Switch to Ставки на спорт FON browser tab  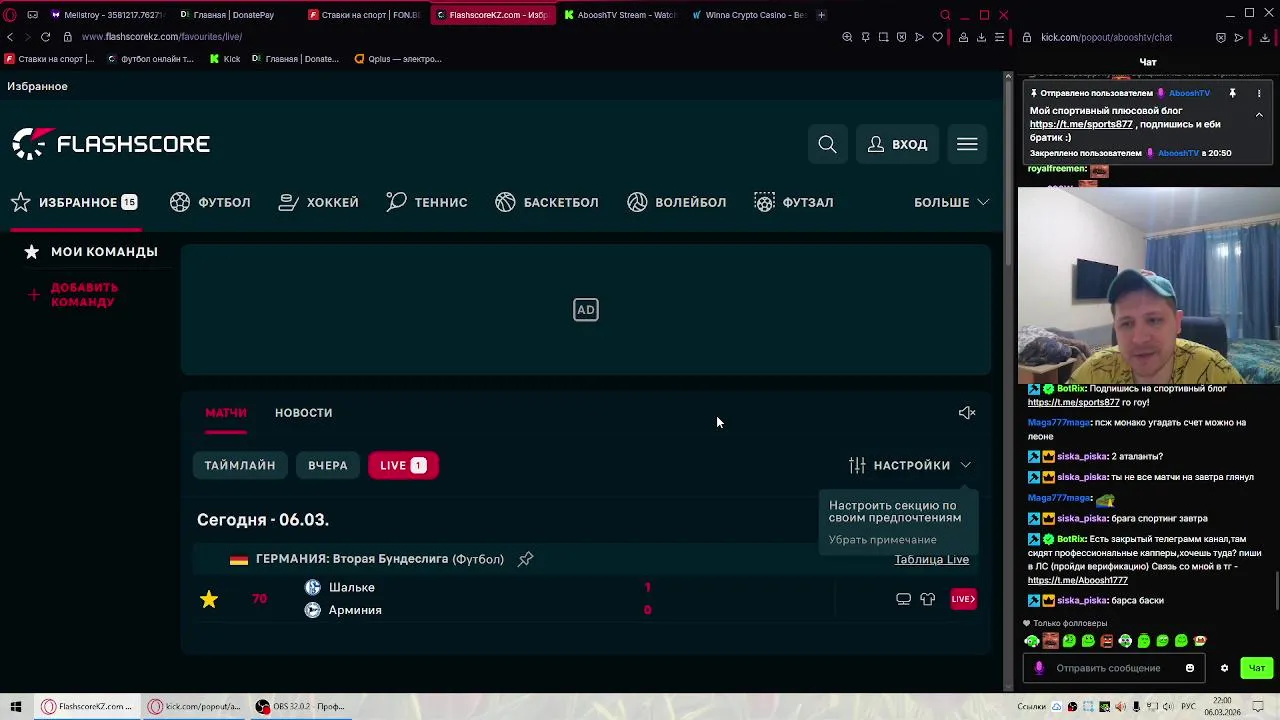click(364, 15)
